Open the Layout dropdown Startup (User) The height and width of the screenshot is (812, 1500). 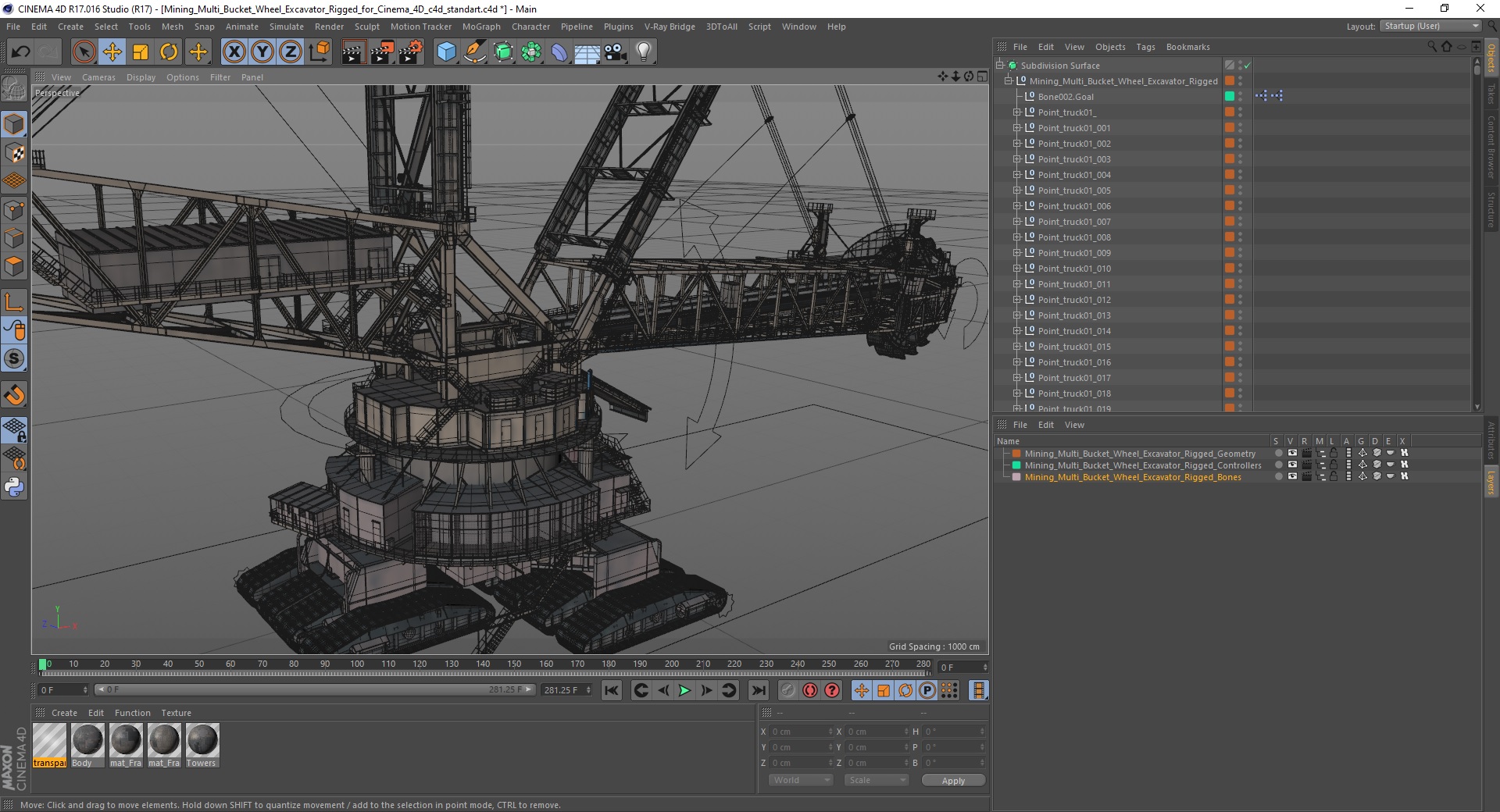click(x=1430, y=26)
